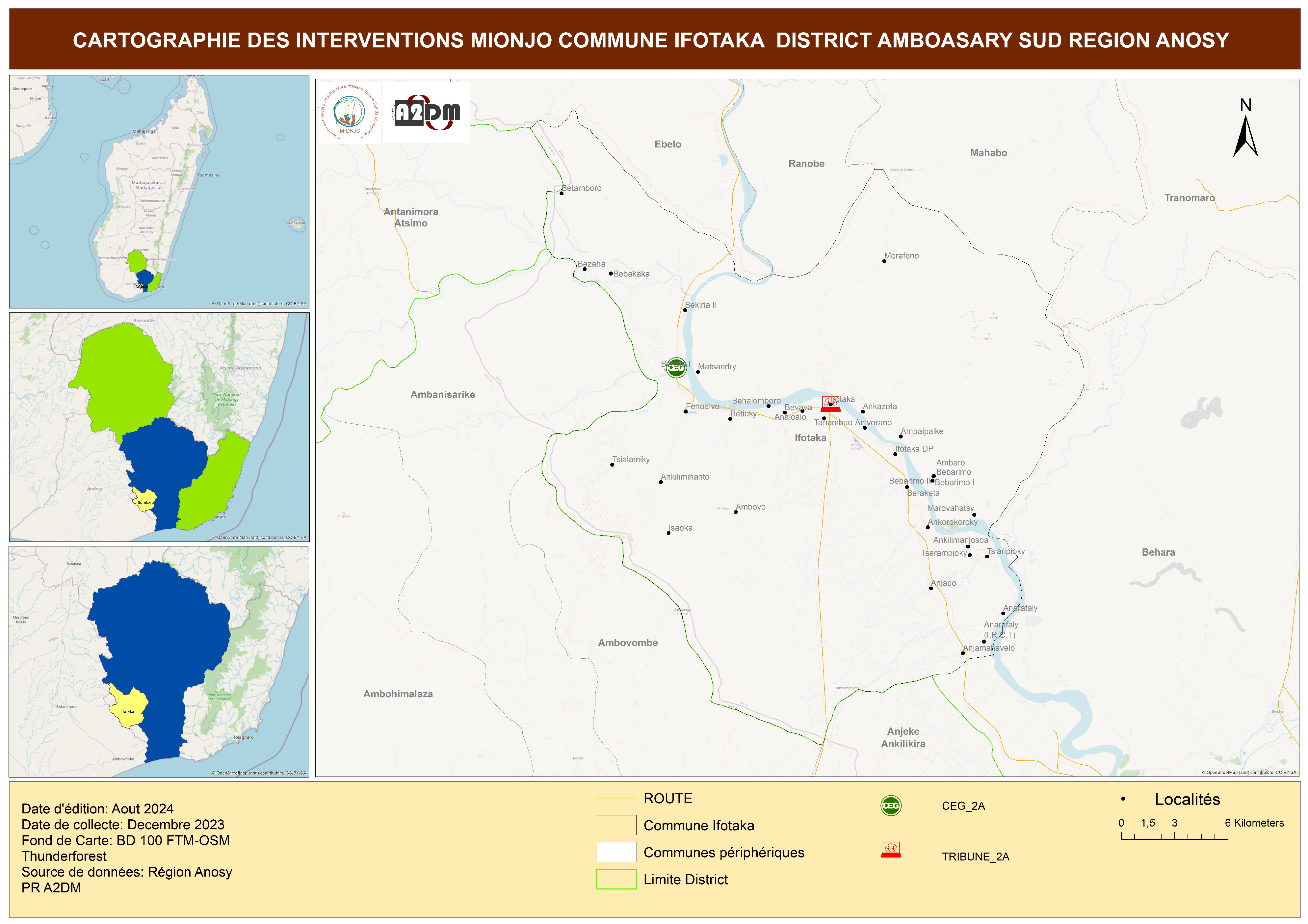Click the CEG_2A legend icon

pos(890,805)
